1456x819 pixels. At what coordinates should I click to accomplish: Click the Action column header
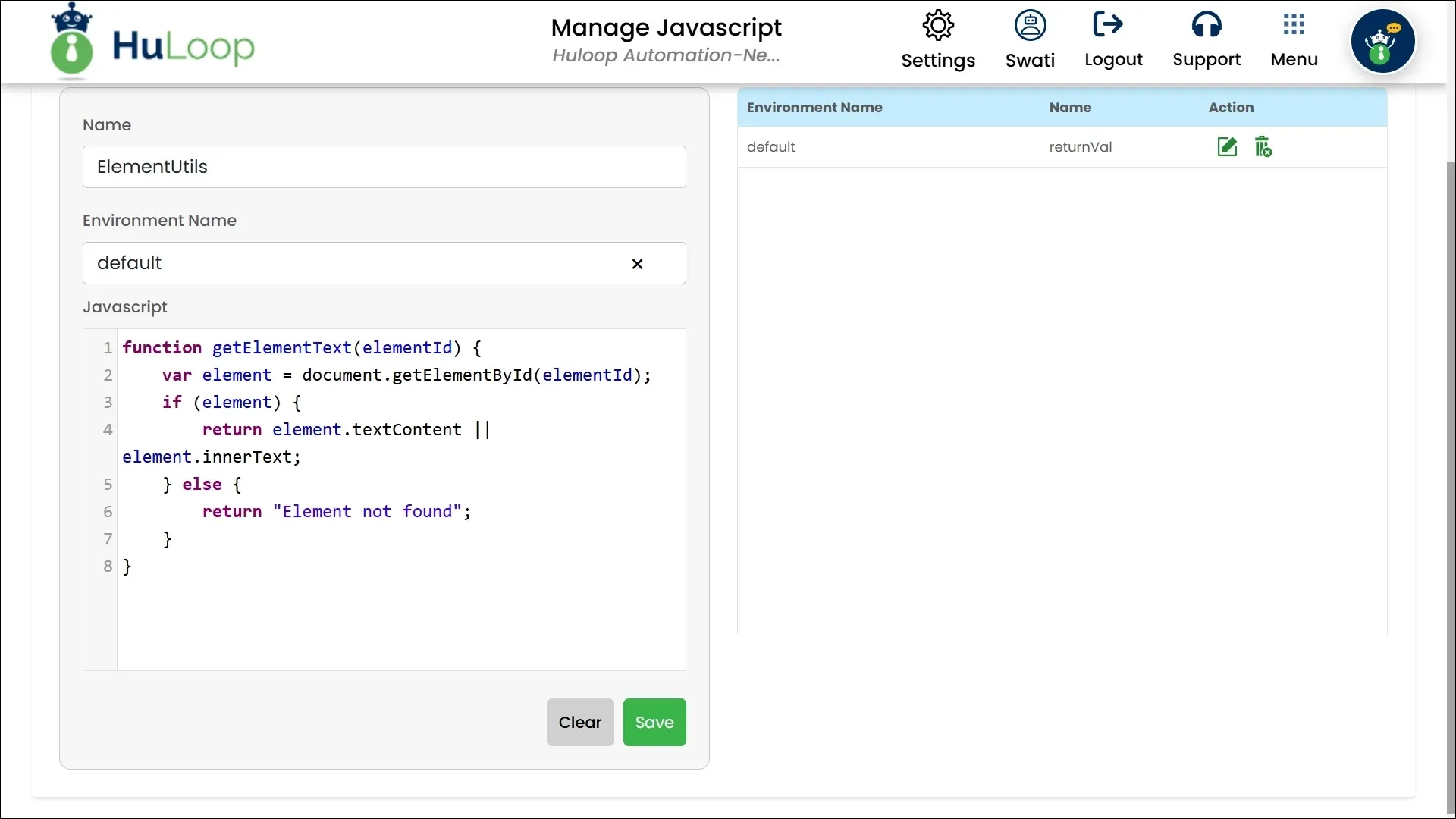pyautogui.click(x=1231, y=108)
